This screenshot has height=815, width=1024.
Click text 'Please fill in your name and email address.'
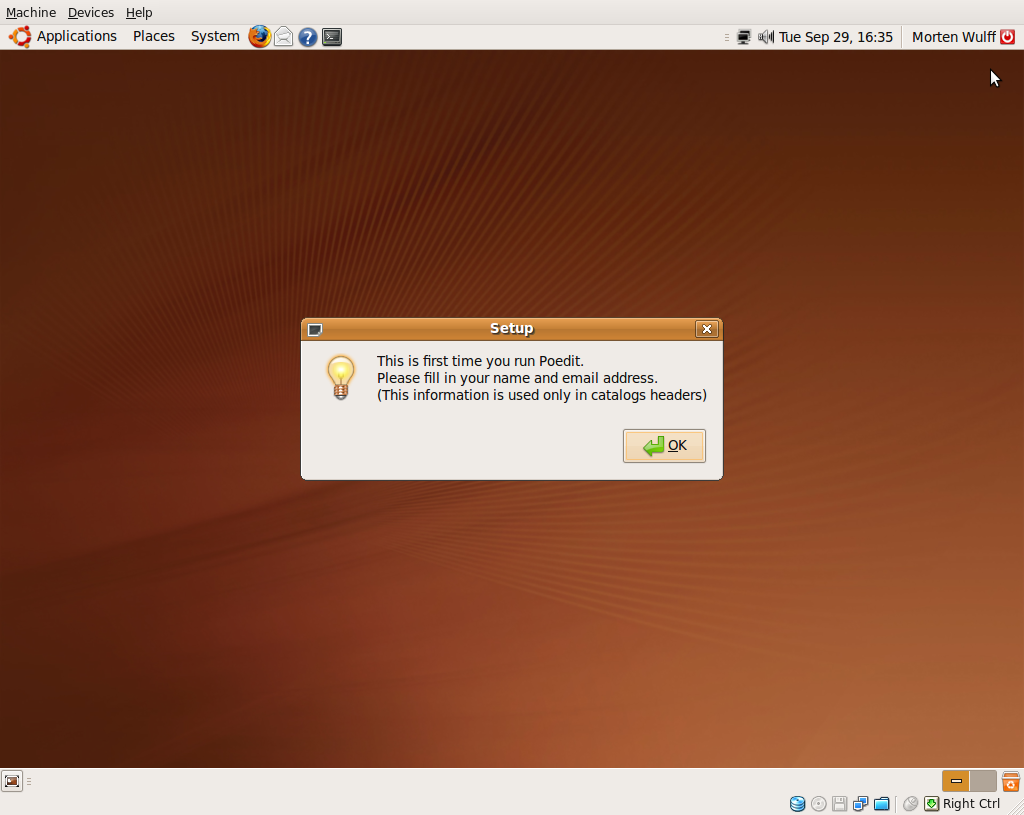tap(517, 378)
